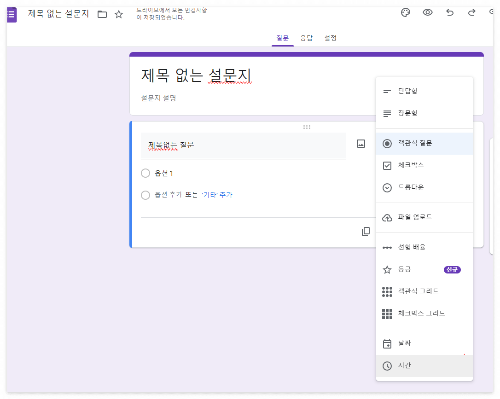Viewport: 500px width, 399px height.
Task: Choose 단답형 short answer type
Action: pyautogui.click(x=424, y=91)
